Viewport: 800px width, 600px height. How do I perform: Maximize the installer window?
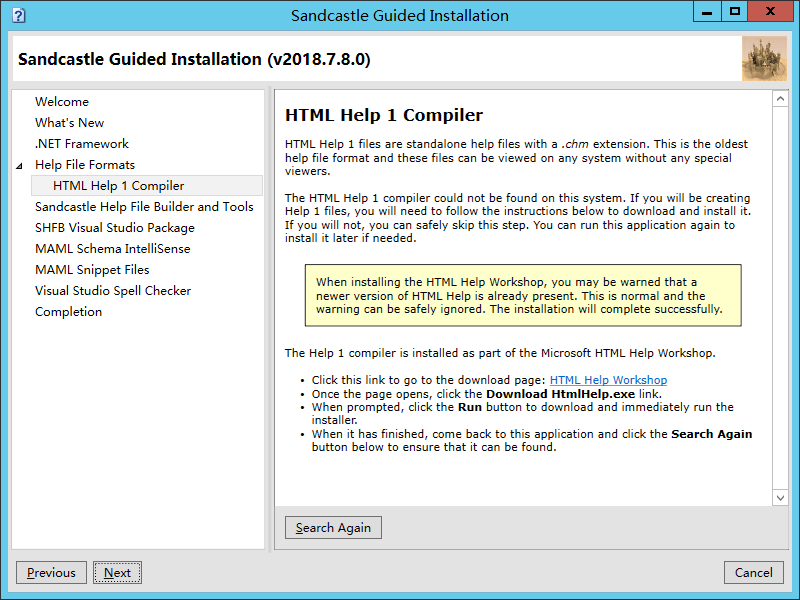click(x=735, y=12)
